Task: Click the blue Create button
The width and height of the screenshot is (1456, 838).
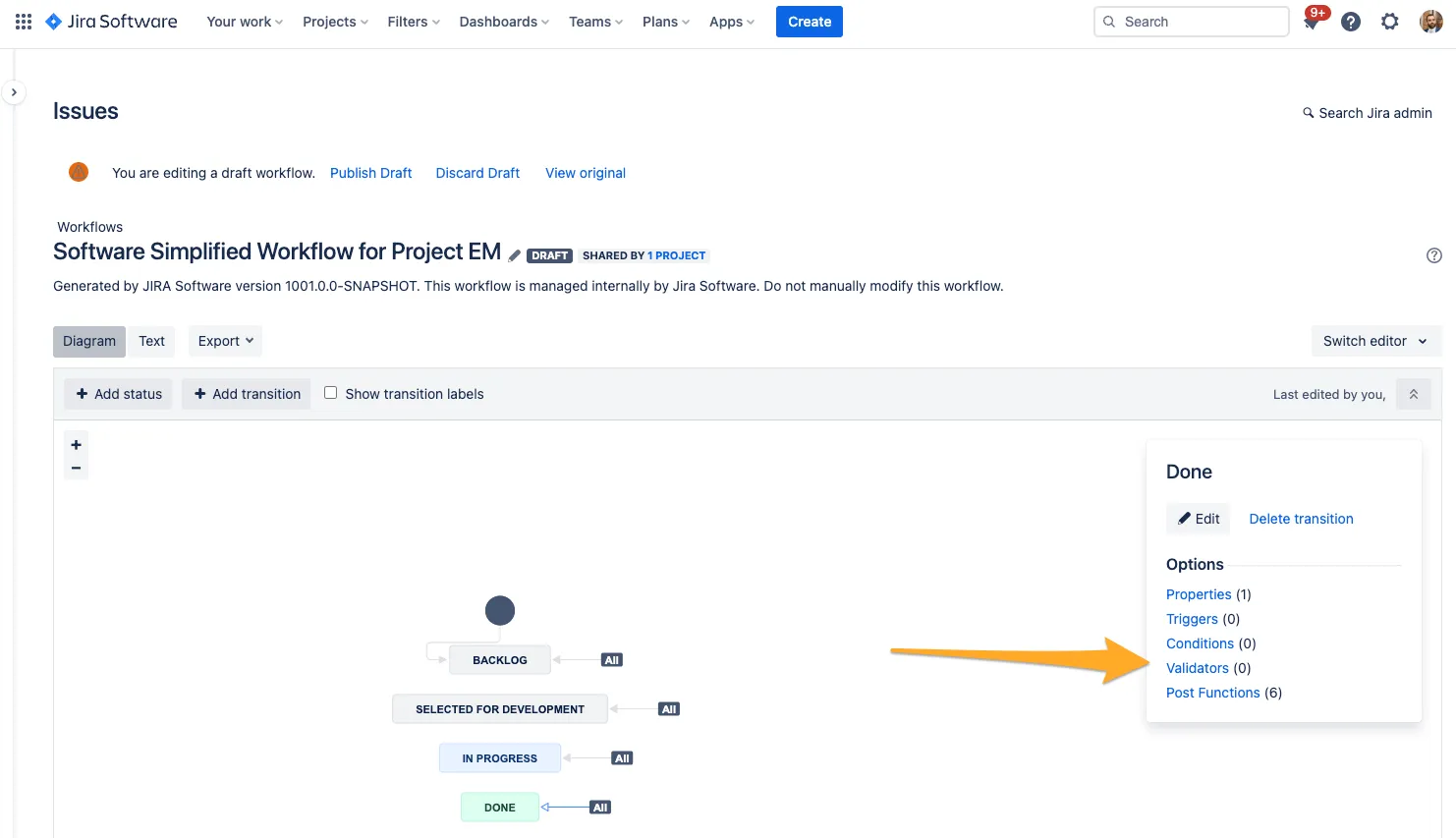Action: pyautogui.click(x=809, y=22)
